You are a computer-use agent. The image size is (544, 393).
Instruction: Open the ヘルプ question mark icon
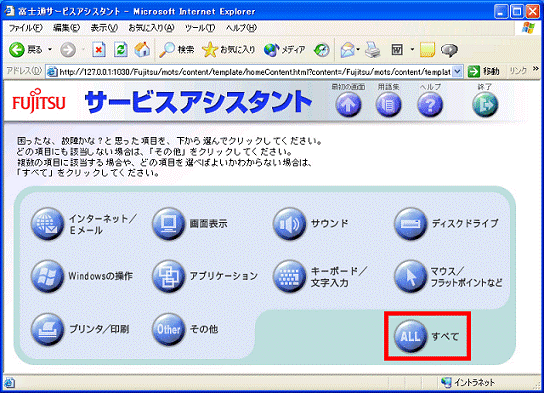pyautogui.click(x=430, y=104)
